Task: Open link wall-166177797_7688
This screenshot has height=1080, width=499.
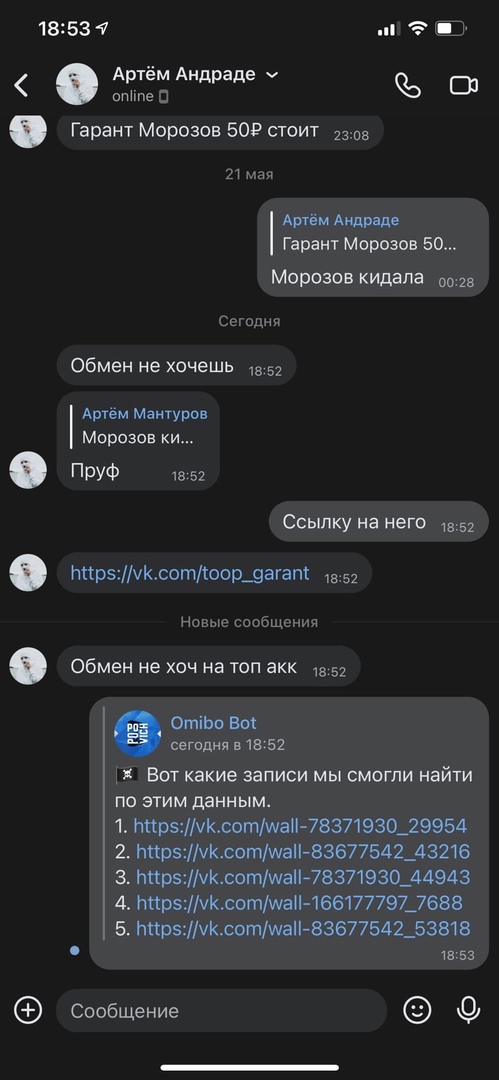Action: click(x=299, y=902)
